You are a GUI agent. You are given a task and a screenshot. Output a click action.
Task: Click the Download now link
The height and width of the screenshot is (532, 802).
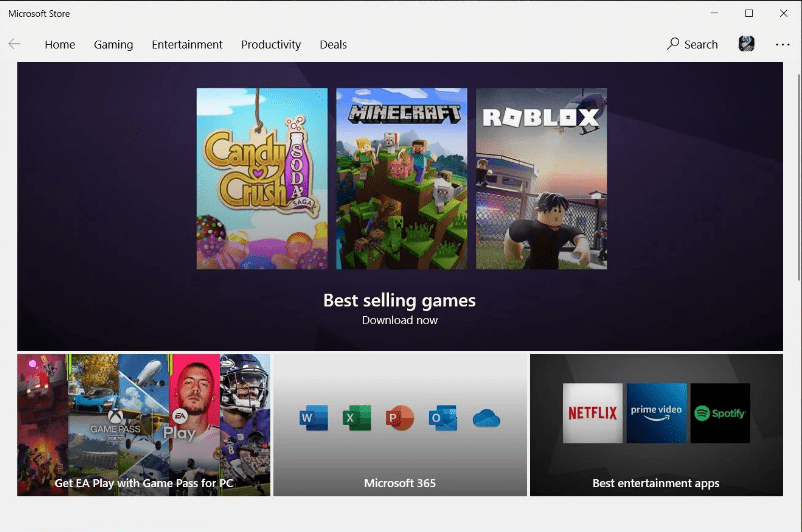[400, 320]
